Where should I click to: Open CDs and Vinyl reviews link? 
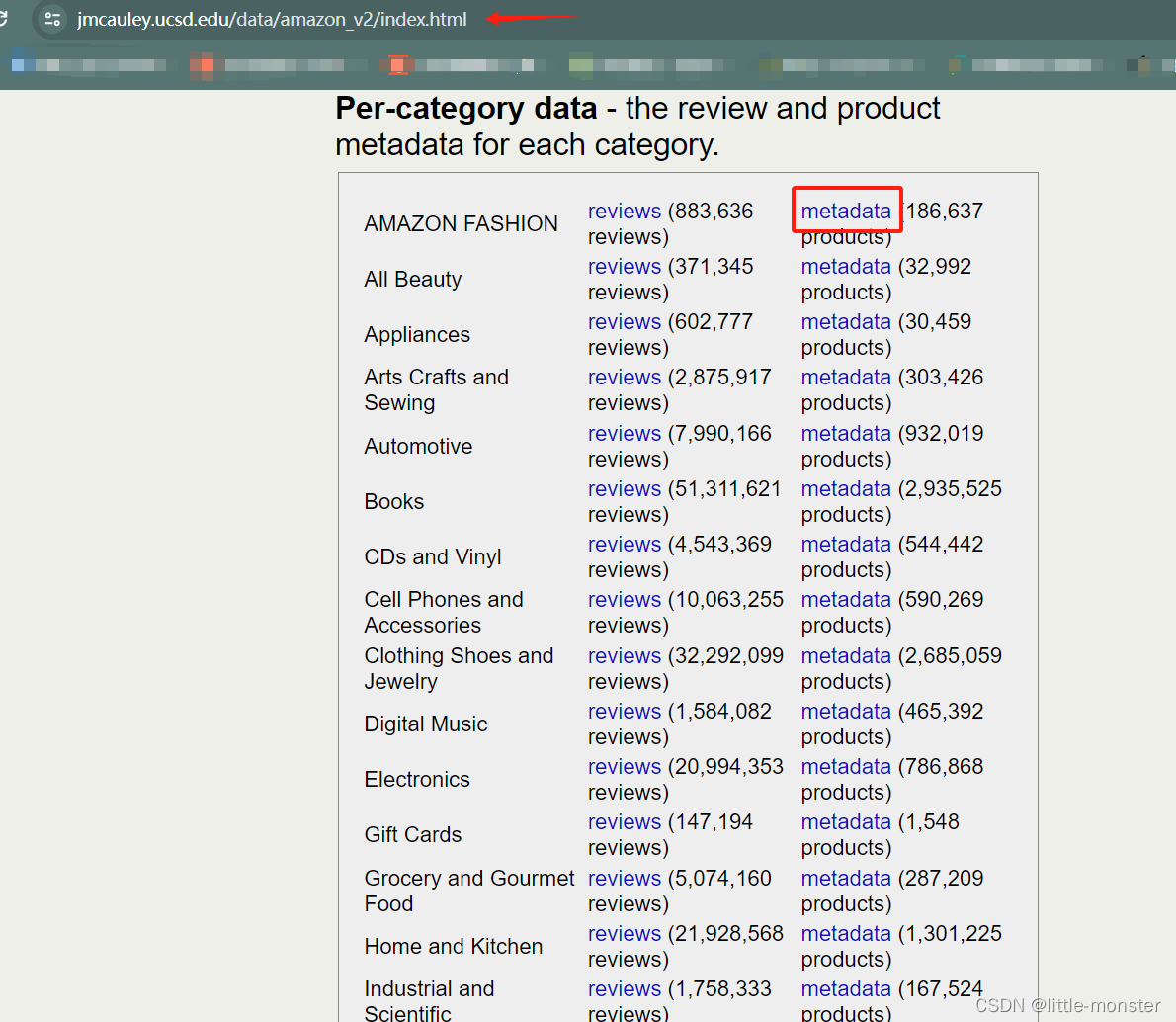[x=624, y=544]
